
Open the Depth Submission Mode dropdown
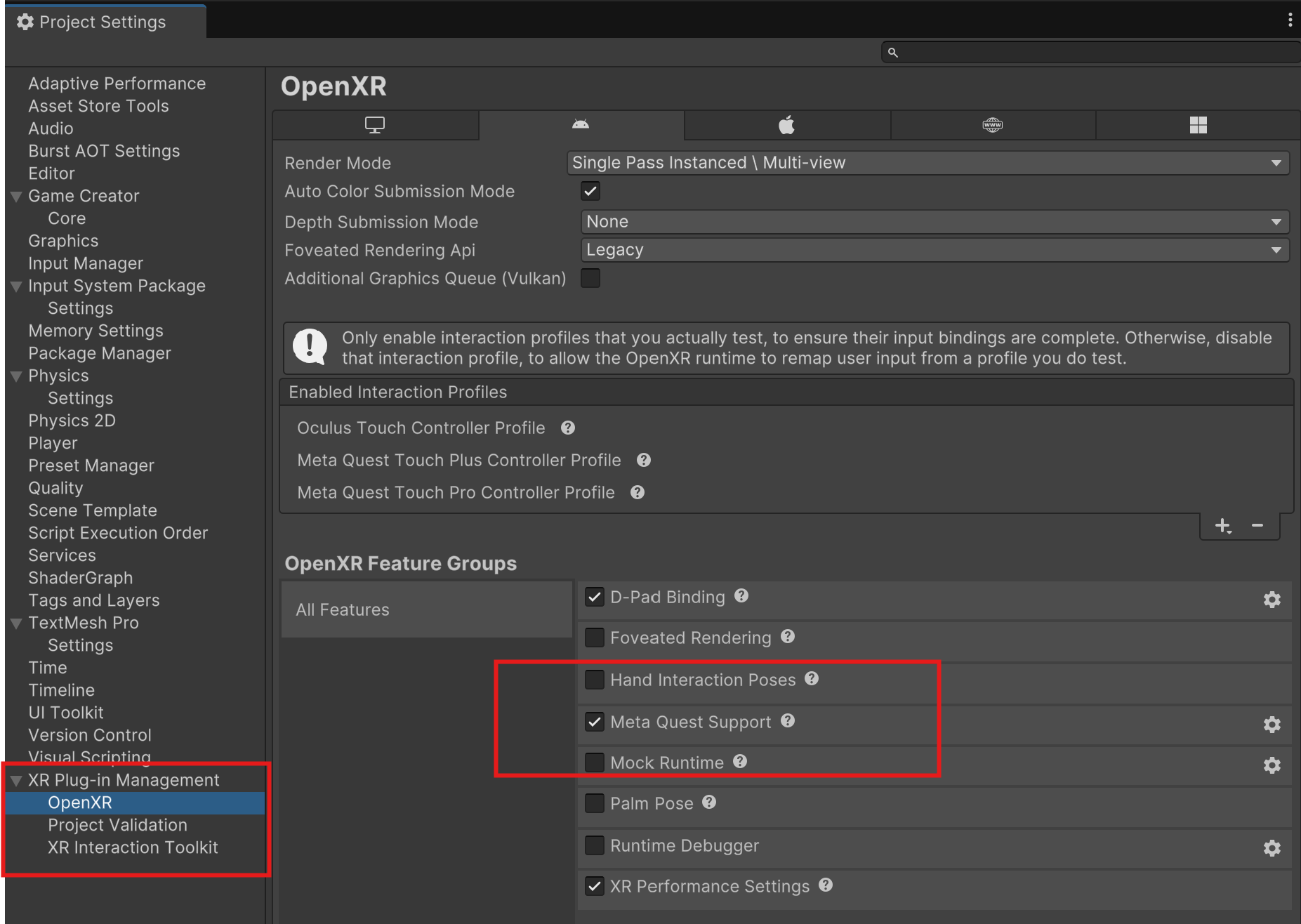(934, 222)
